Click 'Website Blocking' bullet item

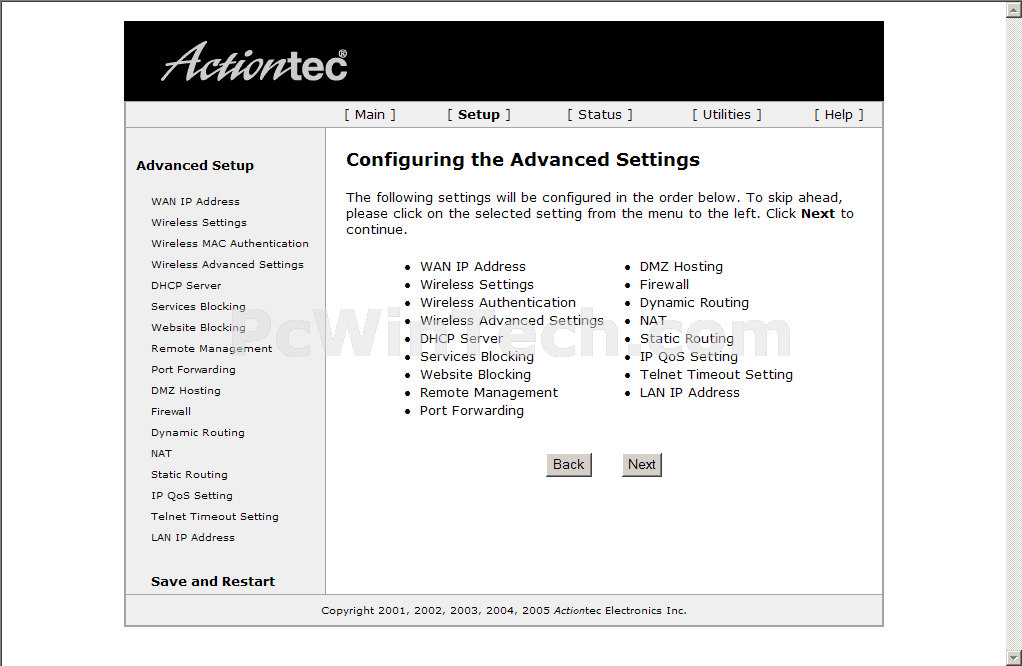point(475,375)
